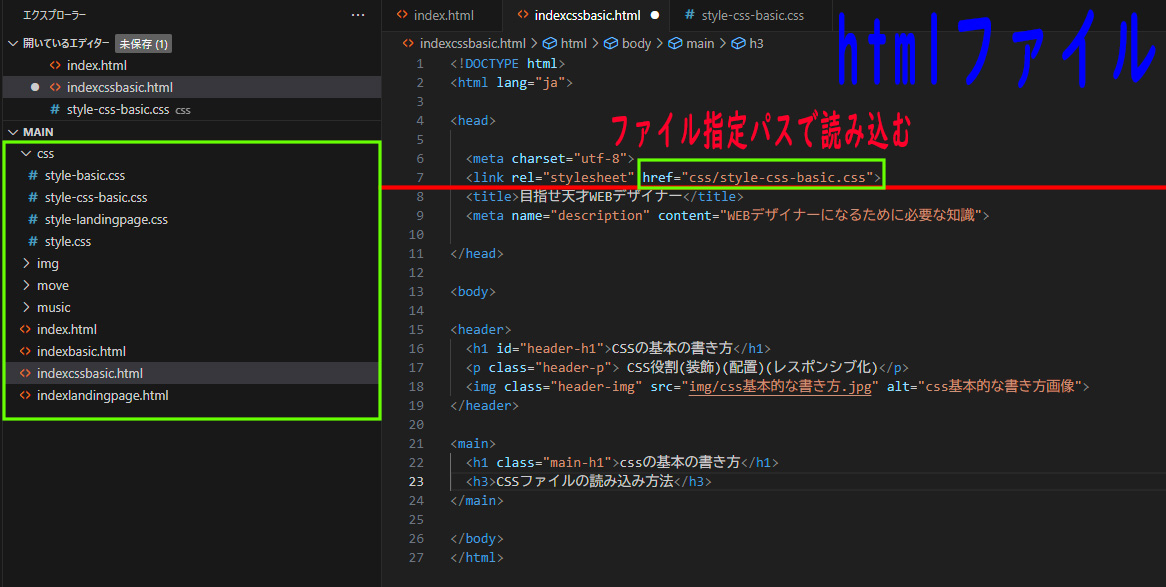The width and height of the screenshot is (1166, 587).
Task: Click line number 7 in gutter
Action: point(420,177)
